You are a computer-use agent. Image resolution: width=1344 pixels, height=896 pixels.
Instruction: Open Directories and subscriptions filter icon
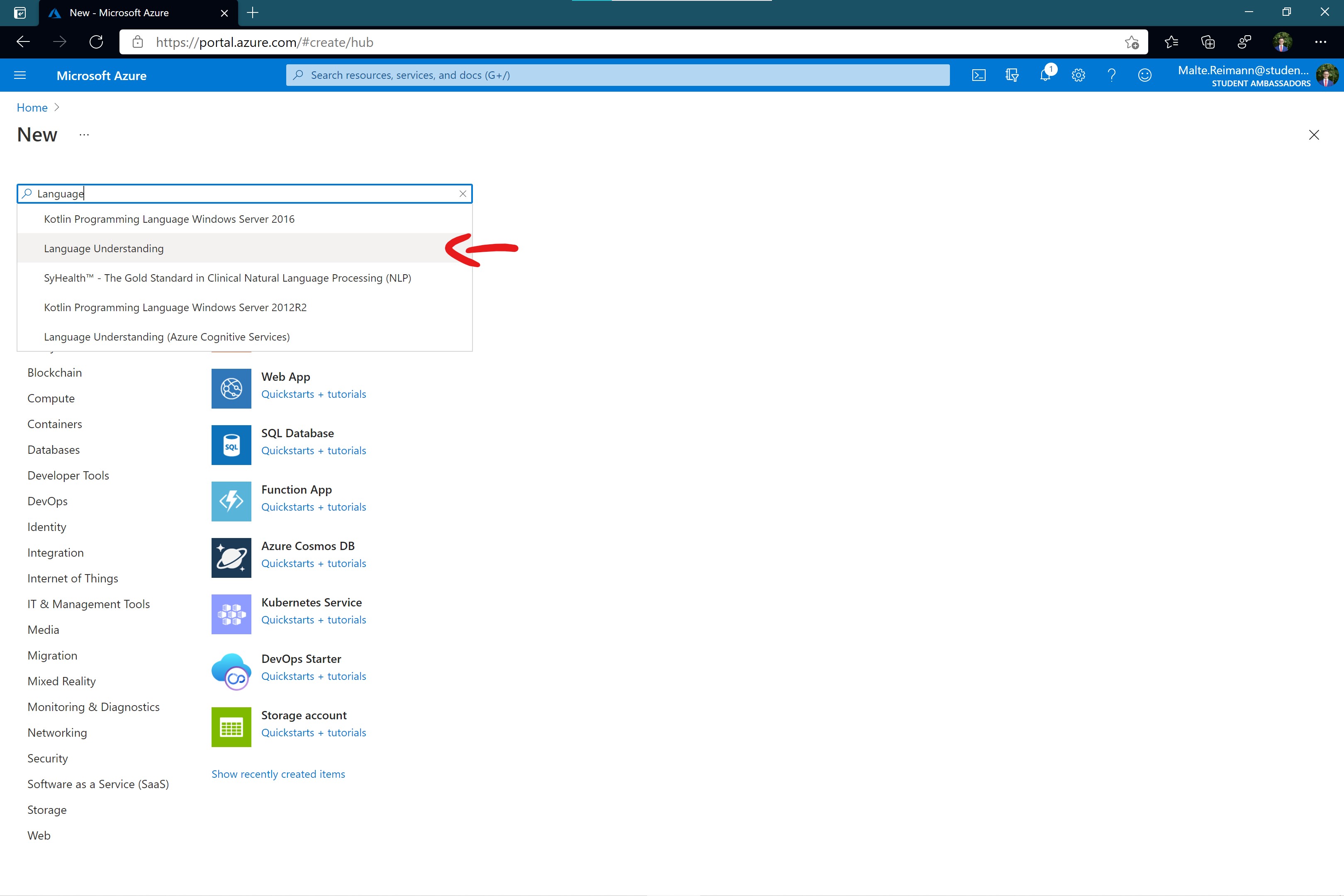coord(1012,75)
